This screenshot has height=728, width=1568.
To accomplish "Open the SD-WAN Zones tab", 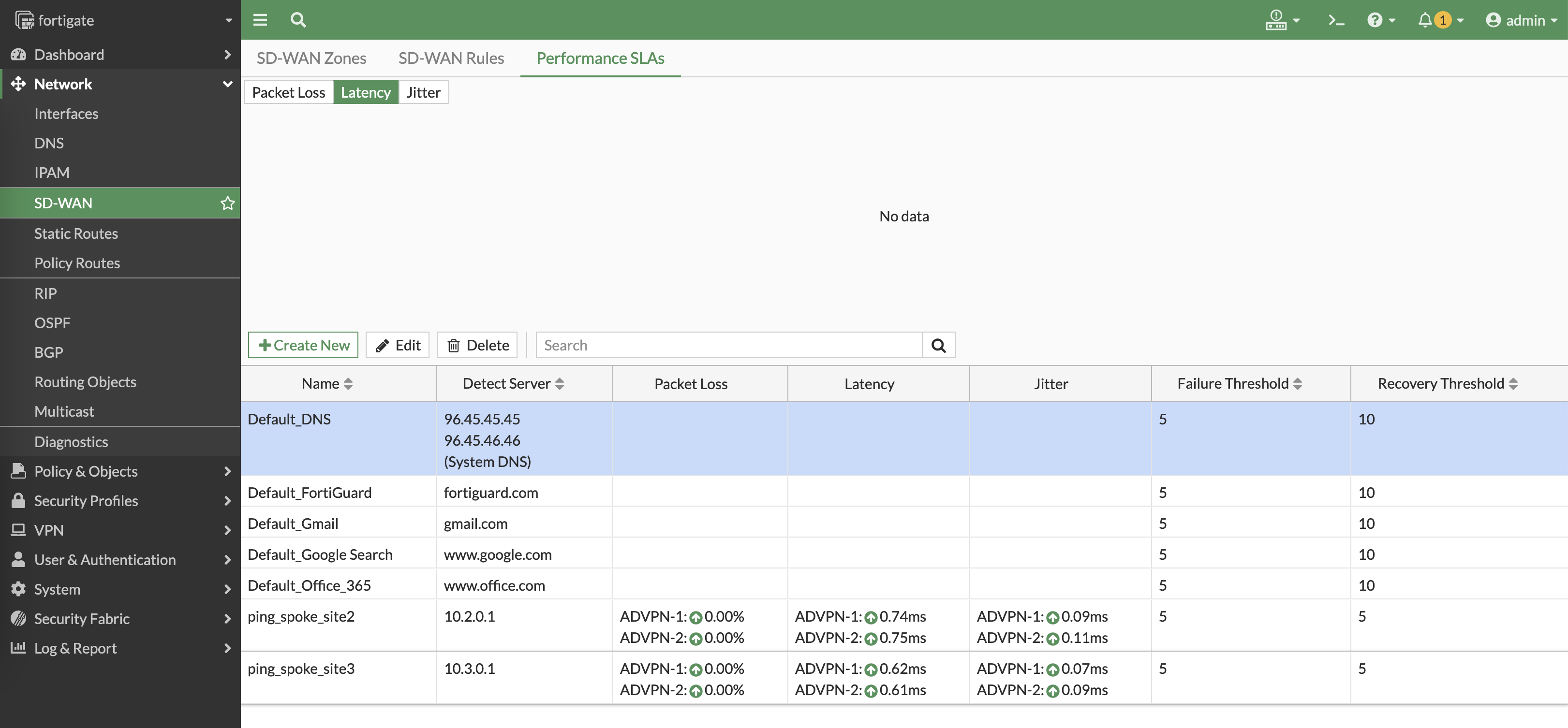I will tap(311, 58).
